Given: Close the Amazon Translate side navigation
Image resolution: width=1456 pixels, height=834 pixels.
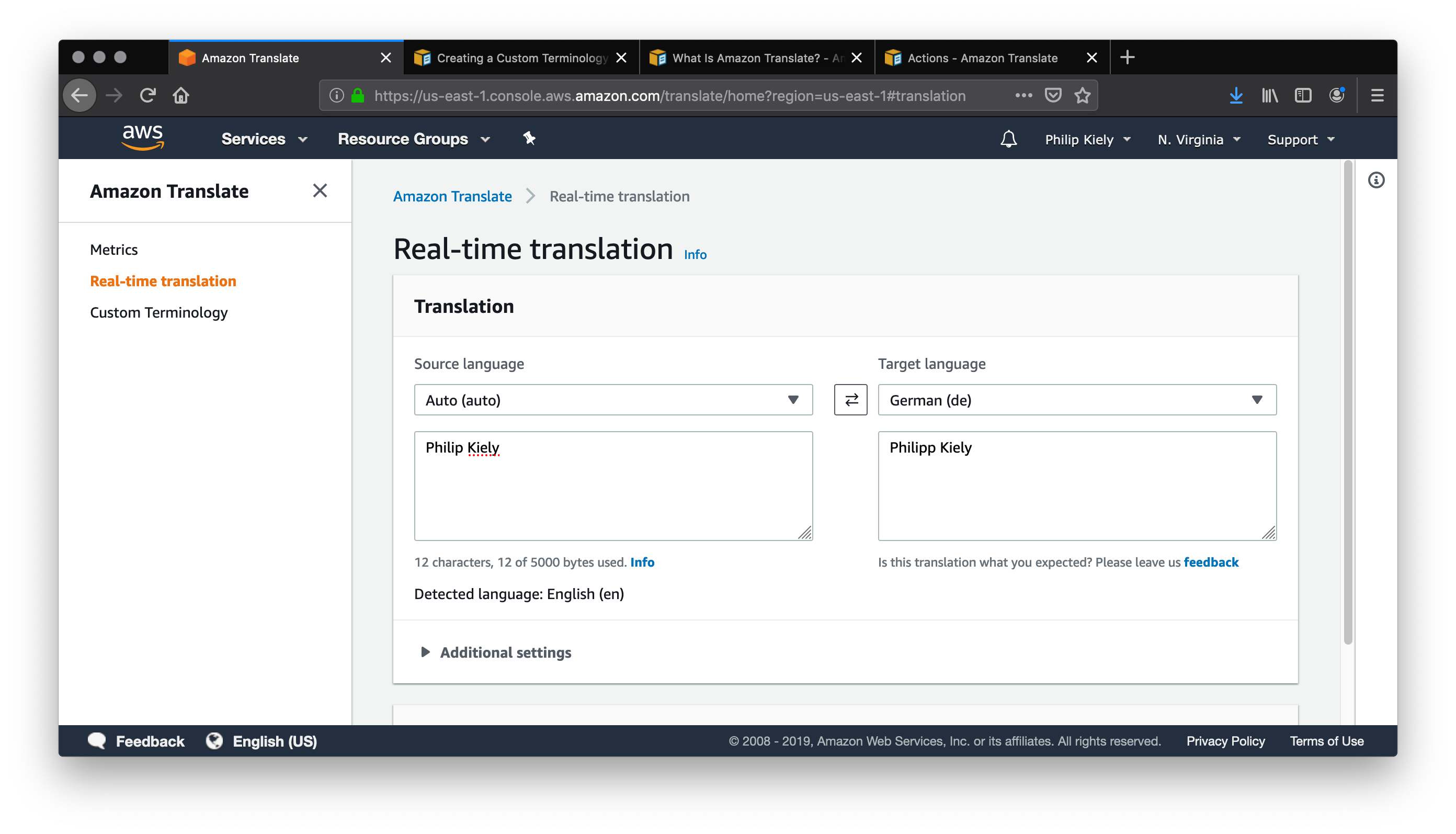Looking at the screenshot, I should [320, 191].
